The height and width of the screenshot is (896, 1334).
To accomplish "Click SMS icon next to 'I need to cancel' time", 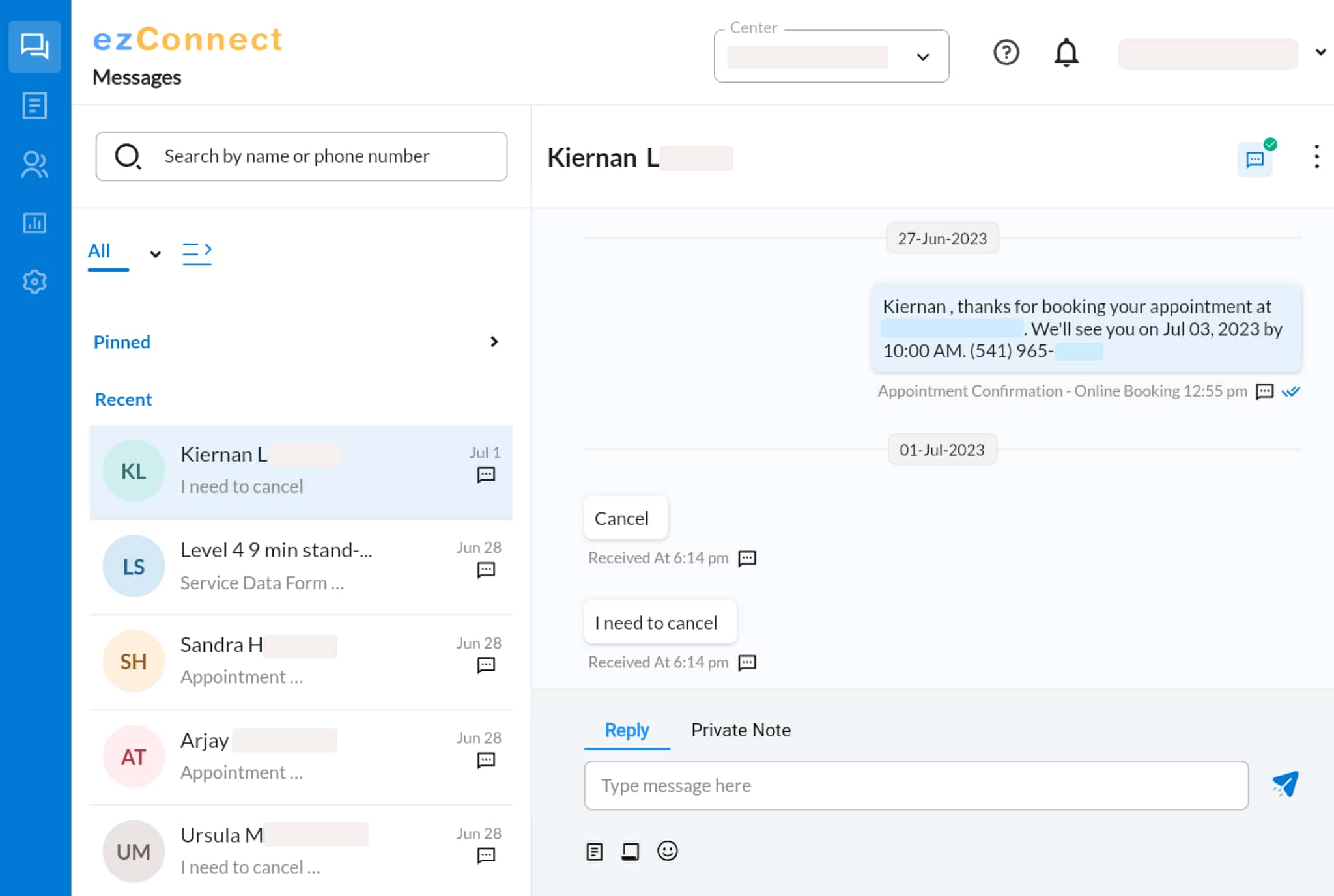I will pos(747,662).
